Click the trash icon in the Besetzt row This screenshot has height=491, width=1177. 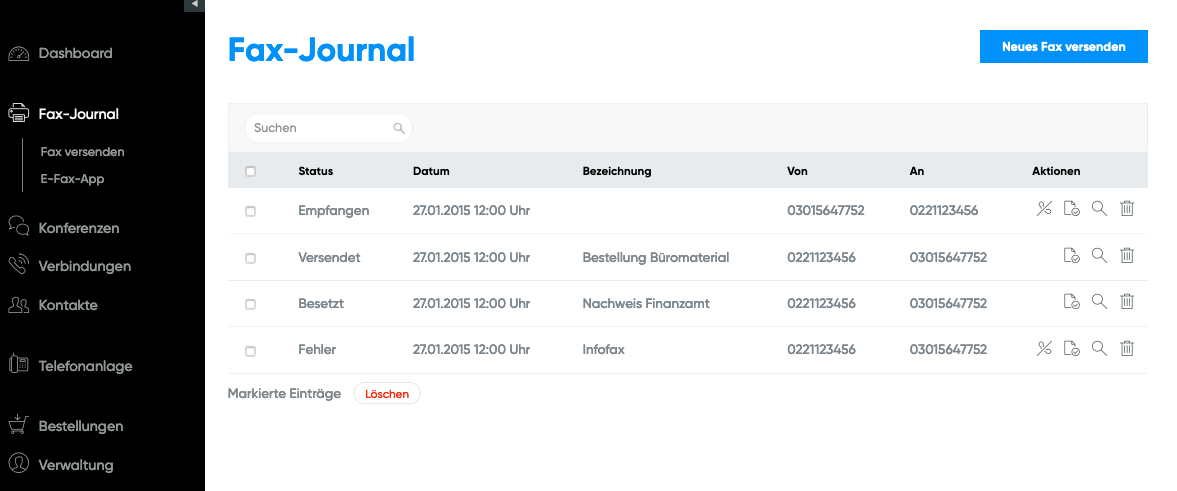(1127, 302)
